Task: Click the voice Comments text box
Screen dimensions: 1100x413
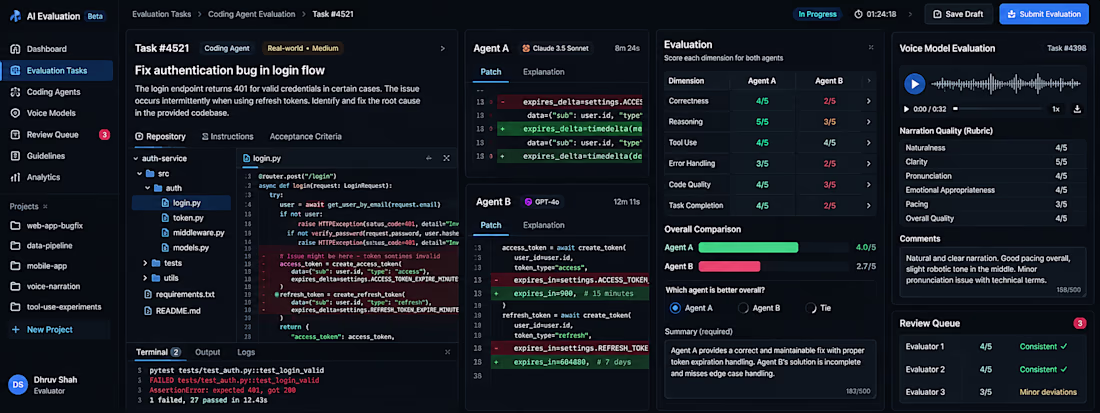Action: tap(993, 272)
